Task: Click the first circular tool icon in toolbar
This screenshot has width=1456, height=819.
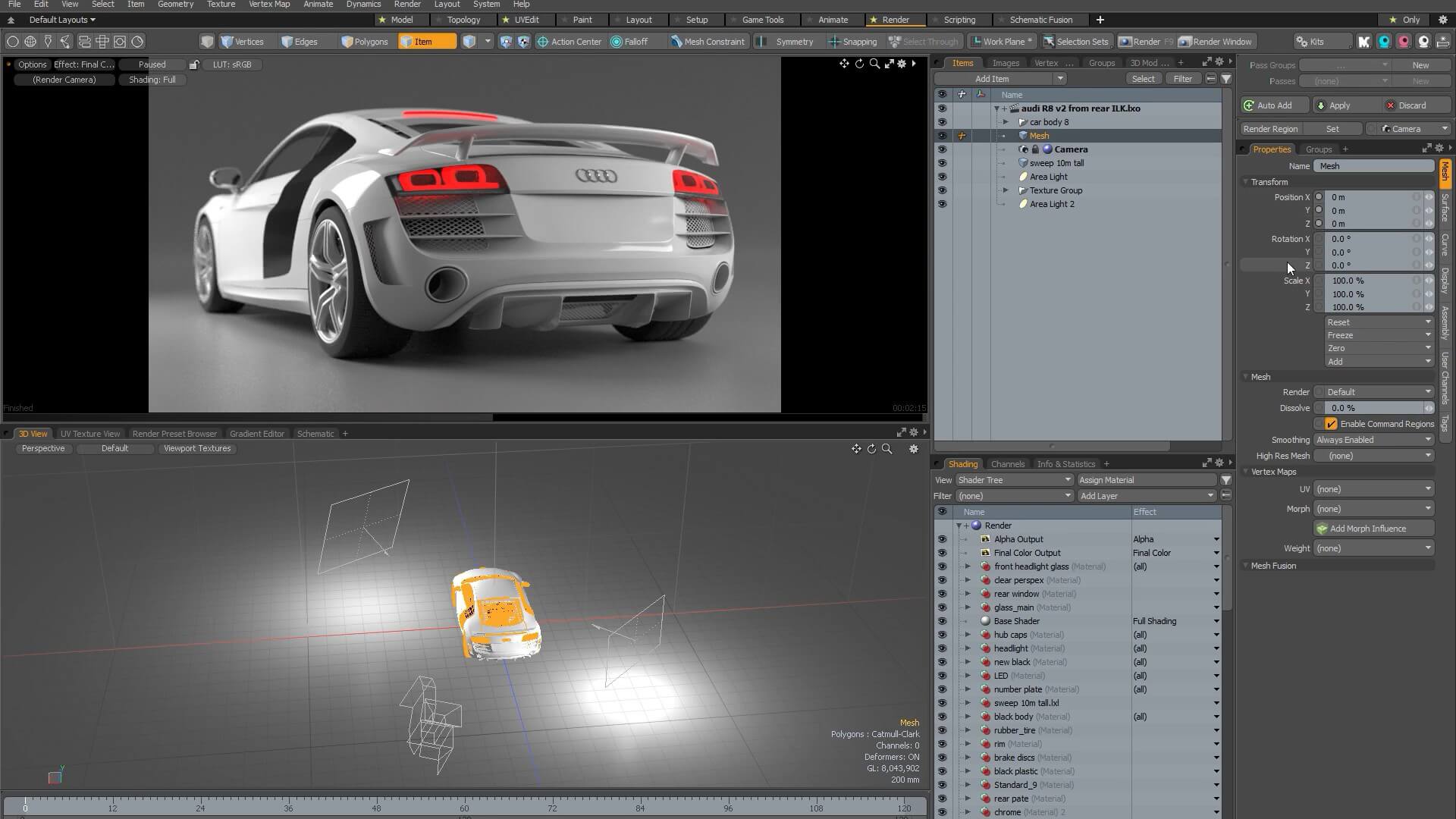Action: pos(13,42)
